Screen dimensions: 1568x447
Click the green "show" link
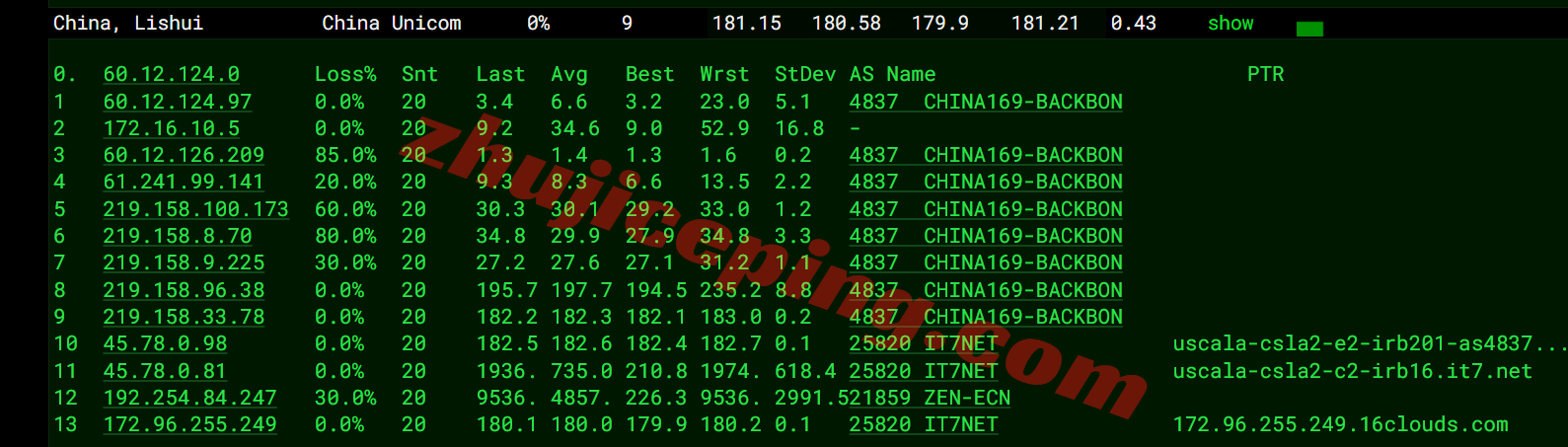pos(1231,23)
